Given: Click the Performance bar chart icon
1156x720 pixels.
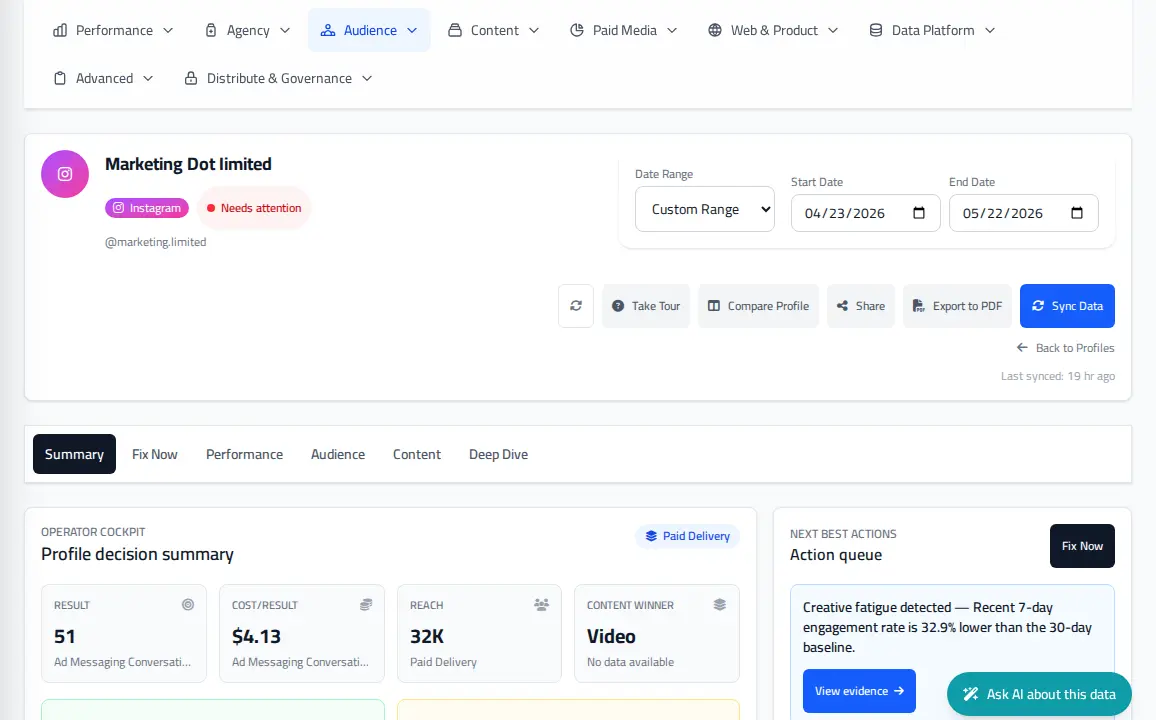Looking at the screenshot, I should pos(60,30).
